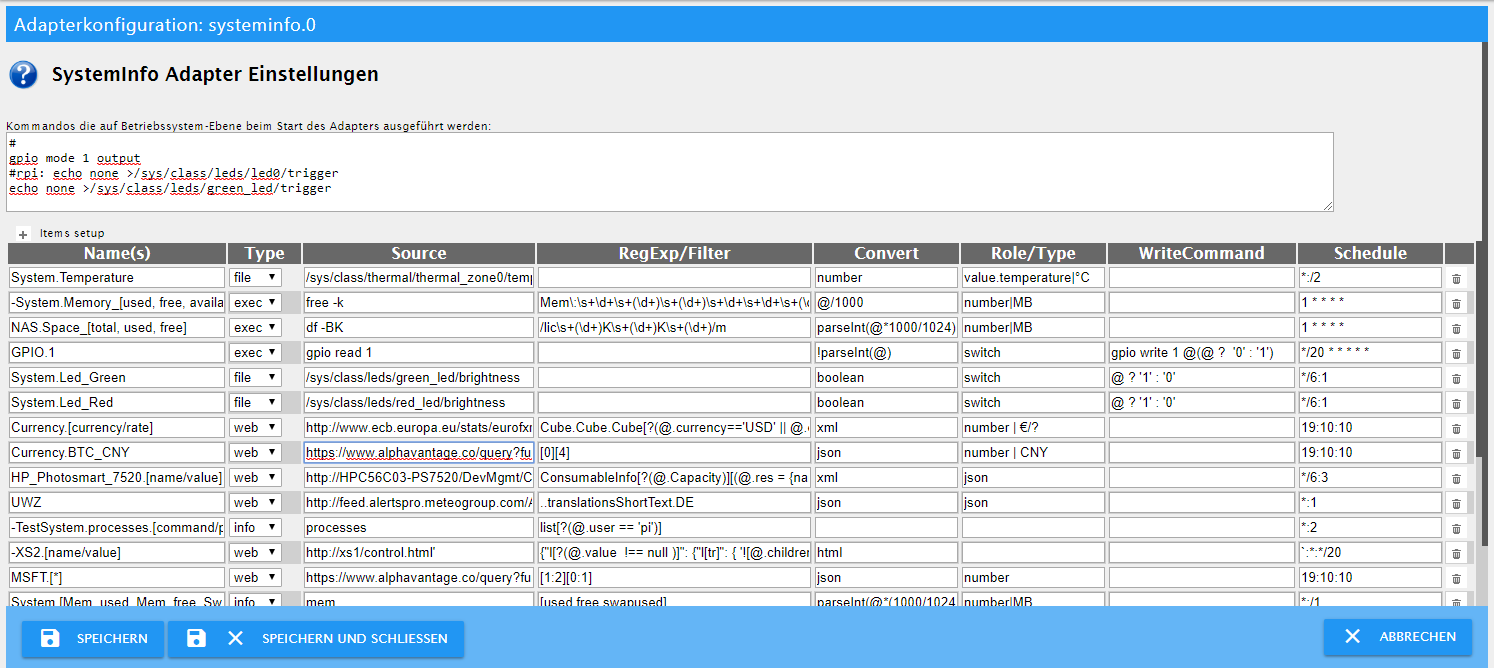Click the blue help question mark icon

pyautogui.click(x=23, y=75)
